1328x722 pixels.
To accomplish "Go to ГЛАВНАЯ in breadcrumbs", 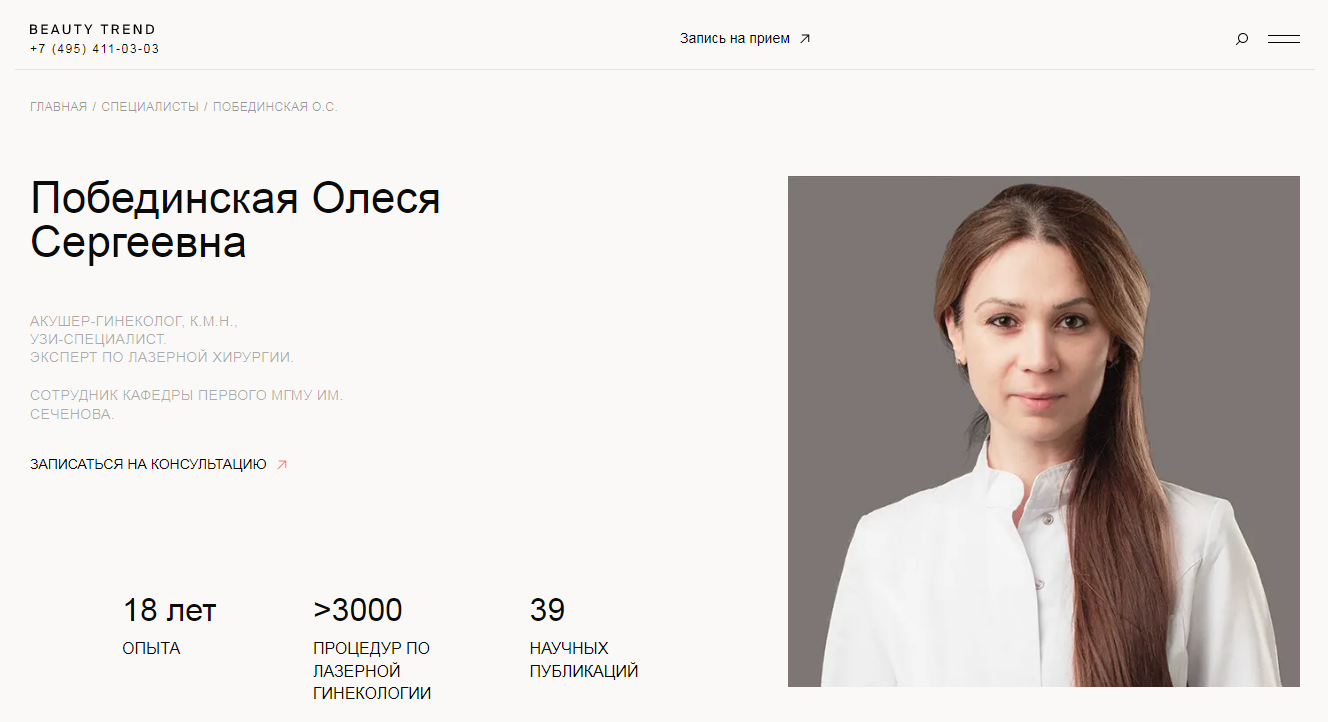I will [59, 106].
